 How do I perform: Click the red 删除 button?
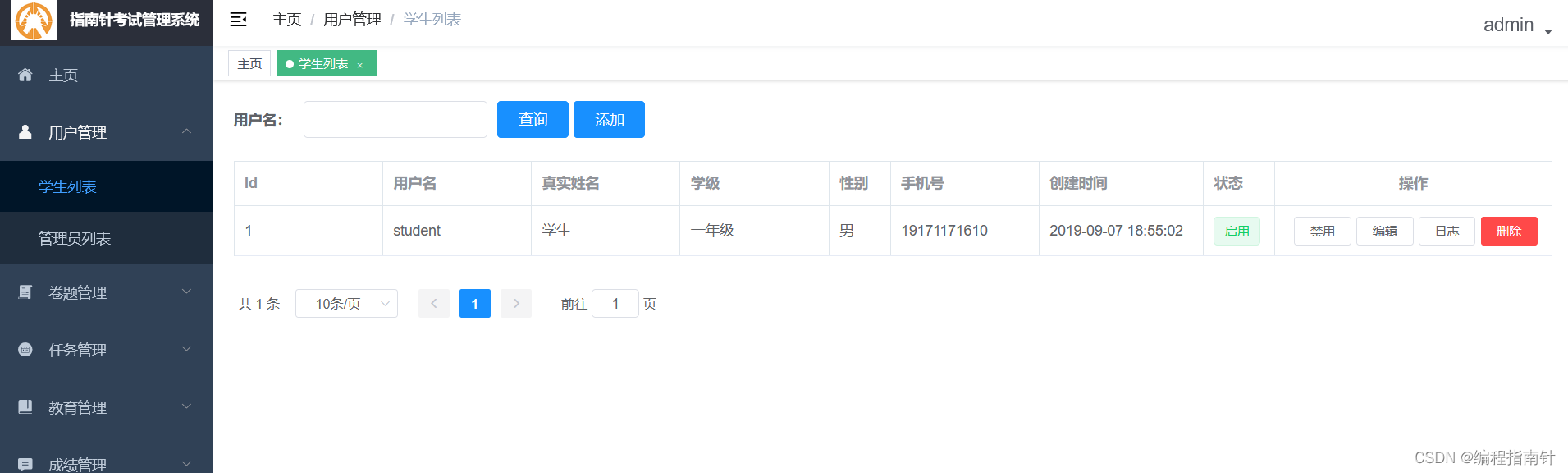(1508, 232)
